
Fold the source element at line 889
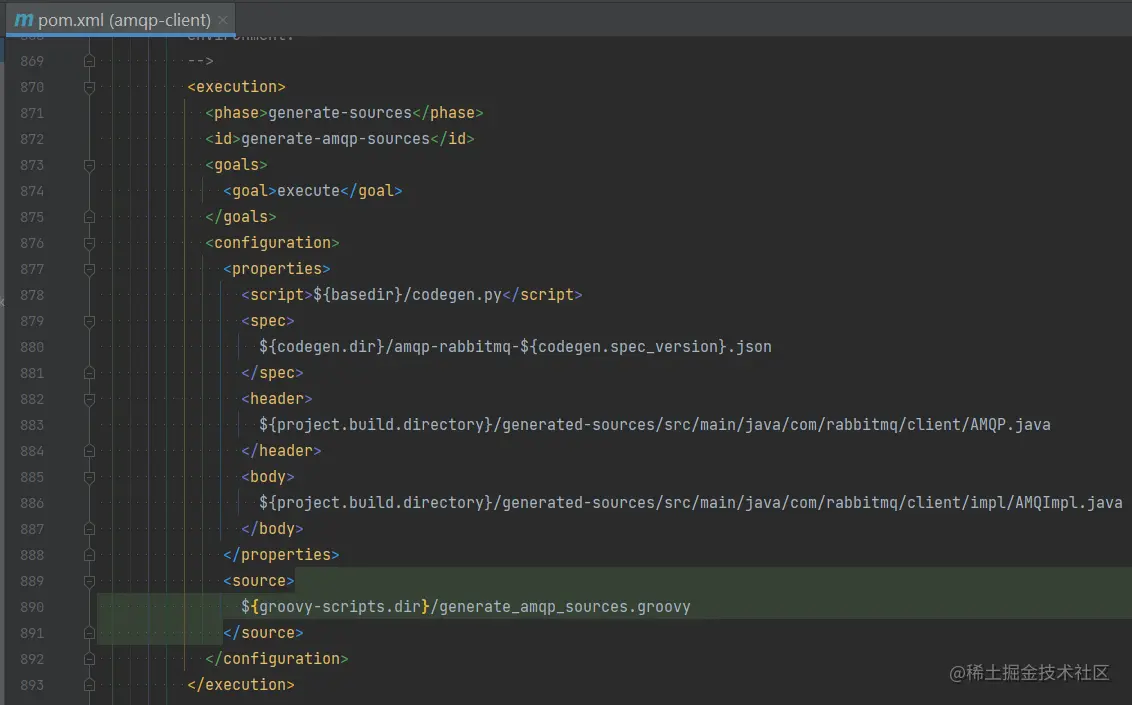point(89,581)
